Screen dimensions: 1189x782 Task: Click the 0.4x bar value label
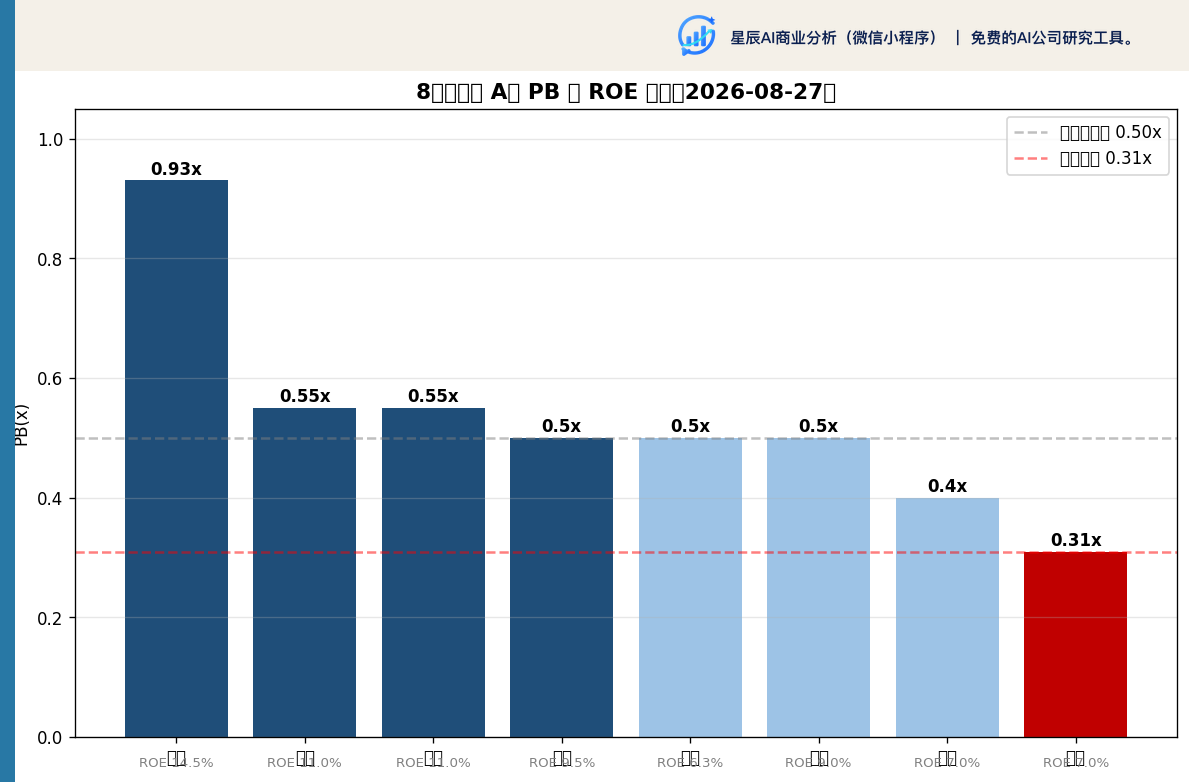[x=947, y=486]
